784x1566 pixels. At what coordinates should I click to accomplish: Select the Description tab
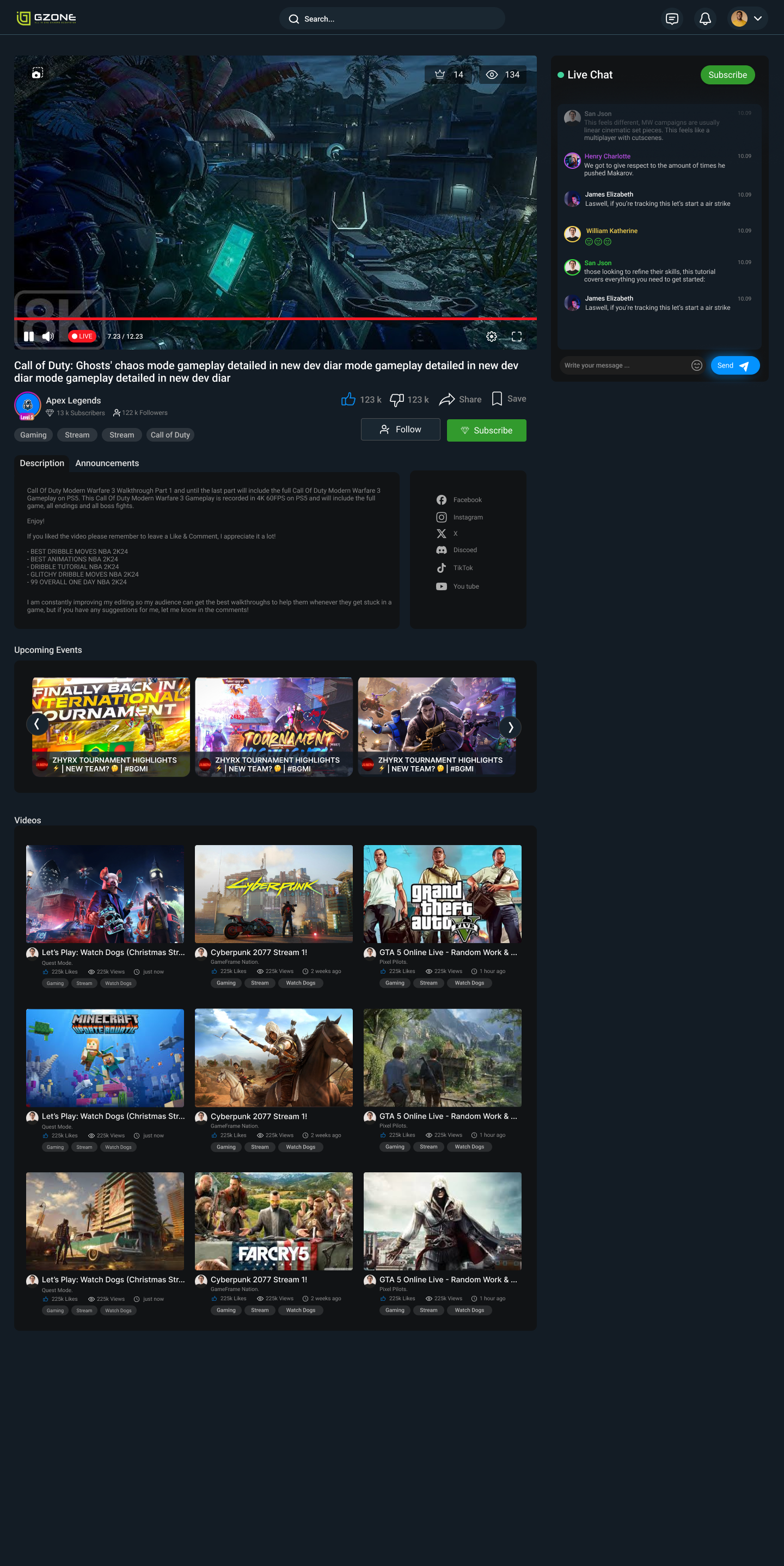click(42, 463)
